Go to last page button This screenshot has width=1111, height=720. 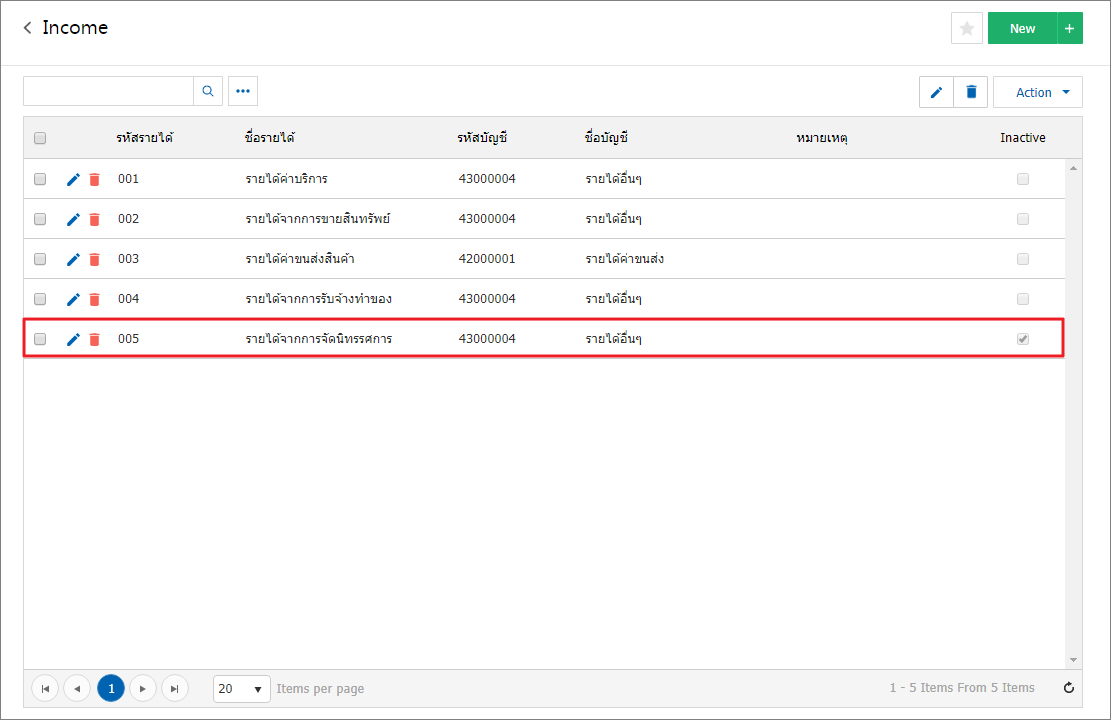pos(174,688)
